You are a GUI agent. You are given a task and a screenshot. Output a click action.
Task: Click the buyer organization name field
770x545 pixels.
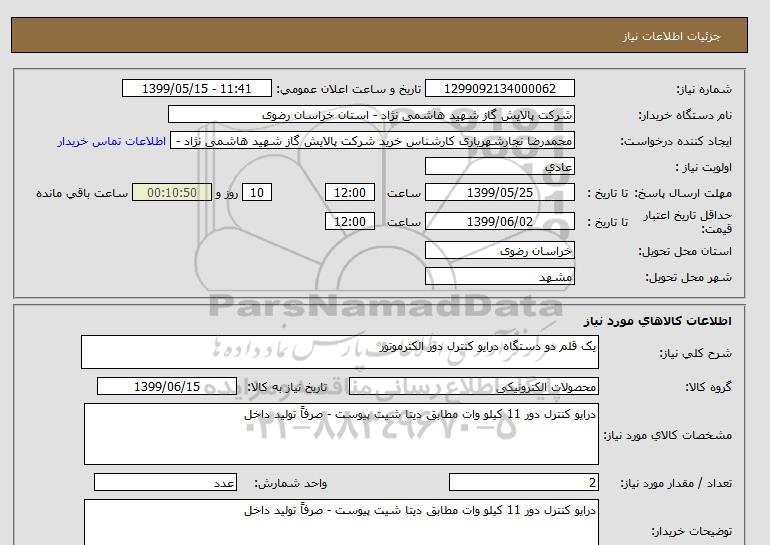(371, 114)
